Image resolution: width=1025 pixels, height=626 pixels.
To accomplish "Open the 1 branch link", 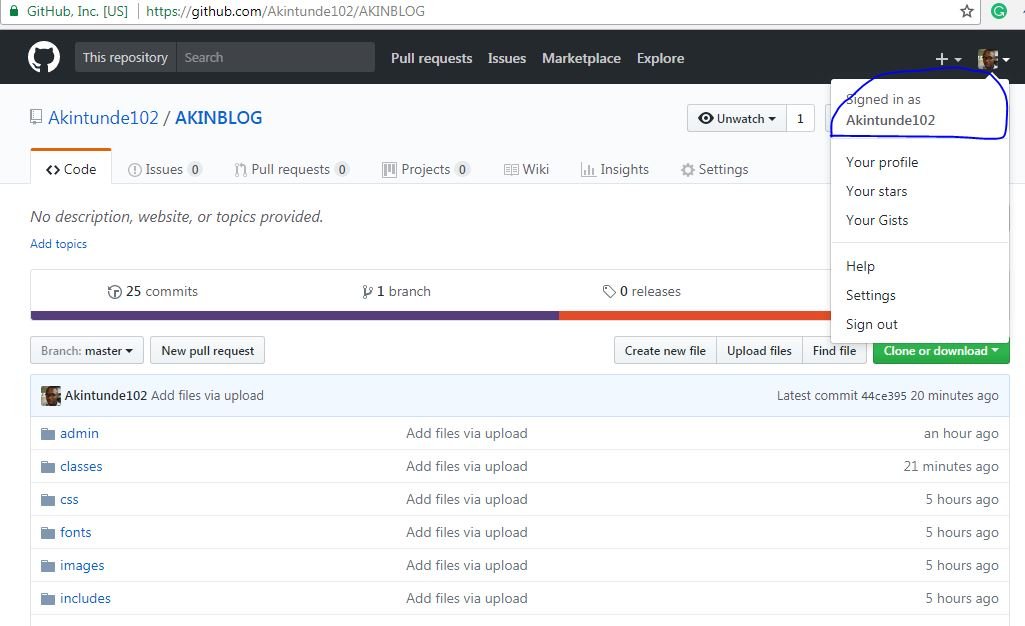I will 396,291.
